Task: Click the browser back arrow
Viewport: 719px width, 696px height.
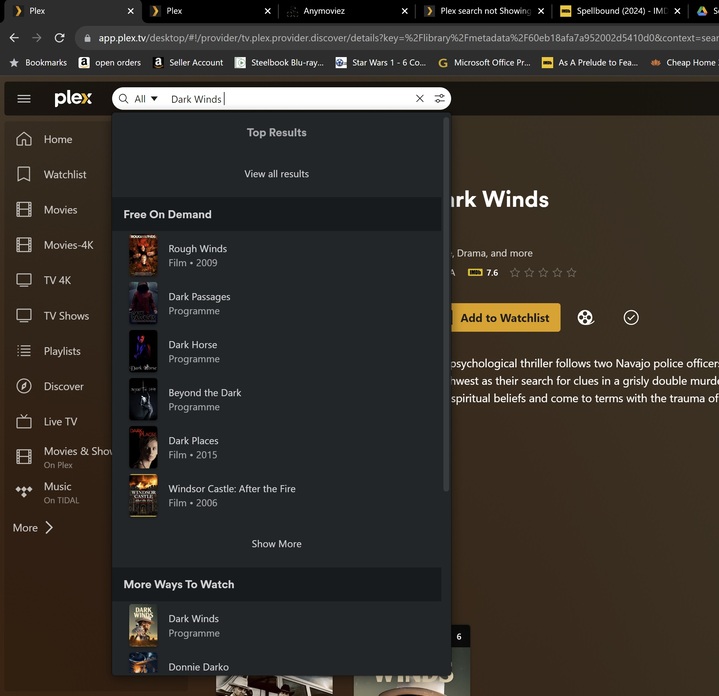Action: point(14,38)
